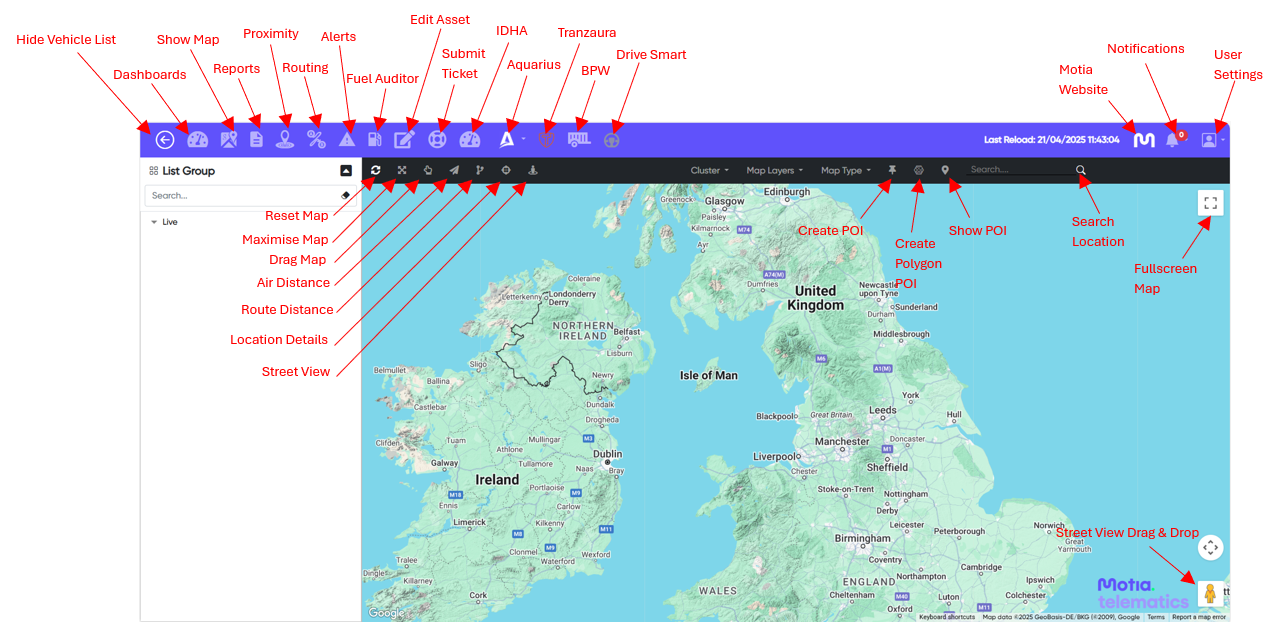Visit the Motia Website
This screenshot has height=633, width=1285.
pyautogui.click(x=1142, y=137)
